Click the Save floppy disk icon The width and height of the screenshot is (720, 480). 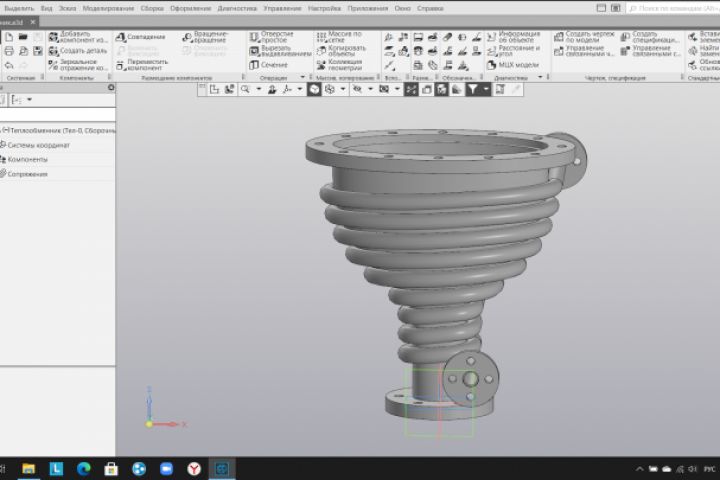tap(38, 51)
